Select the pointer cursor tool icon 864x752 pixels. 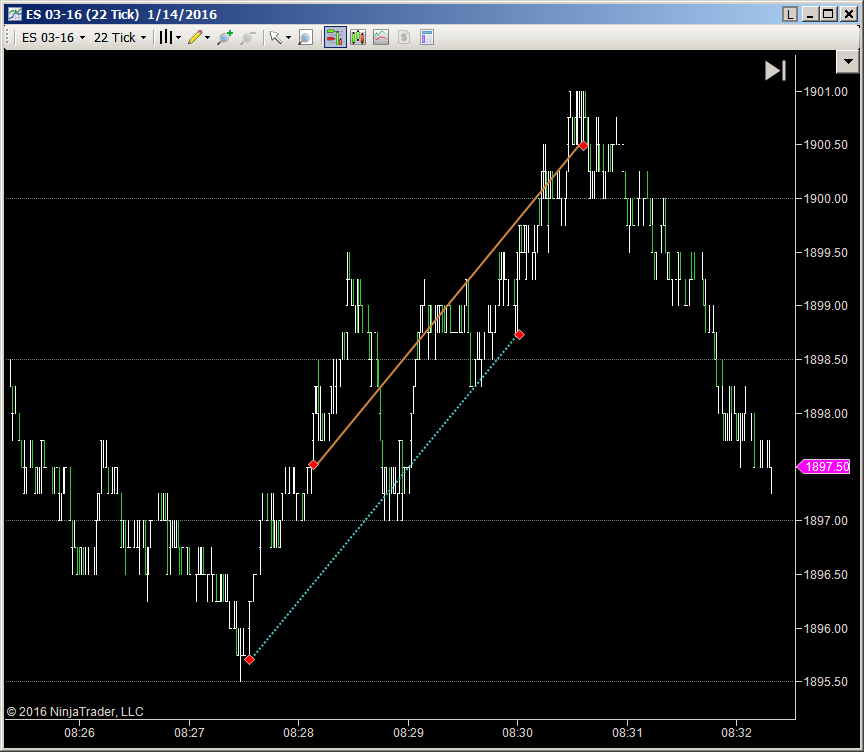[276, 37]
